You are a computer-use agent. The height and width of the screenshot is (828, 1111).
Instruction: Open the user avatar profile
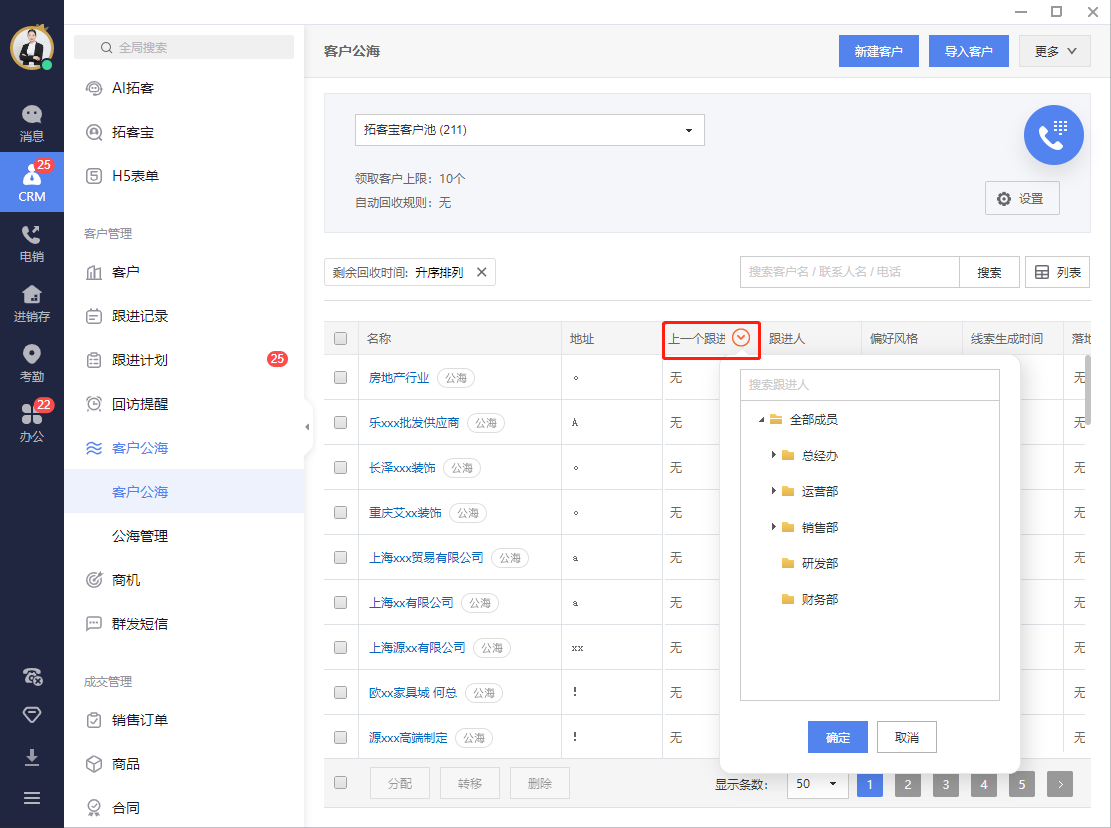point(32,48)
